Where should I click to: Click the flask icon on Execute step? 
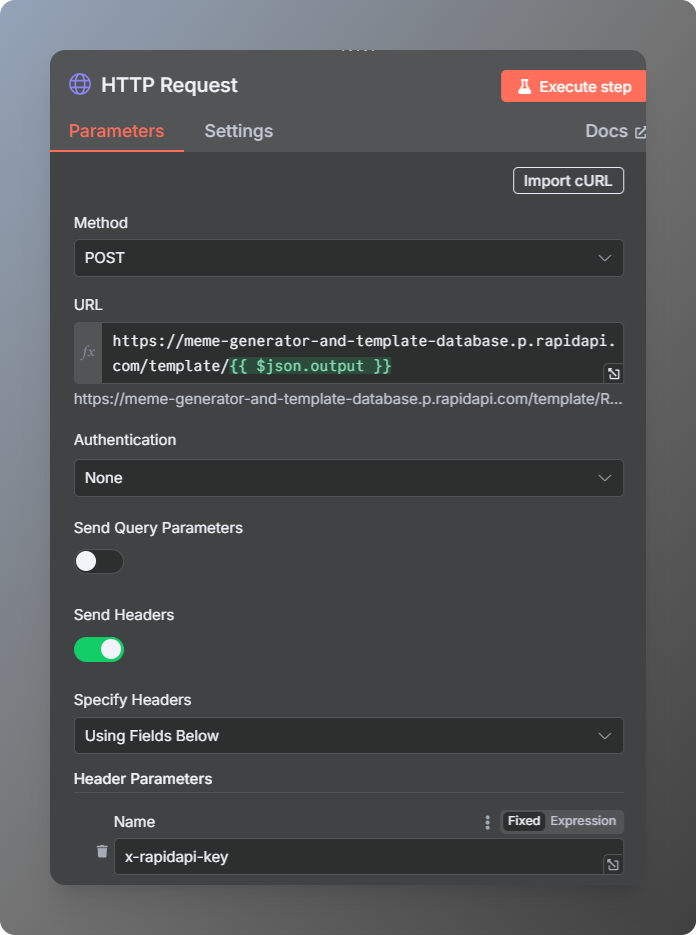(524, 86)
